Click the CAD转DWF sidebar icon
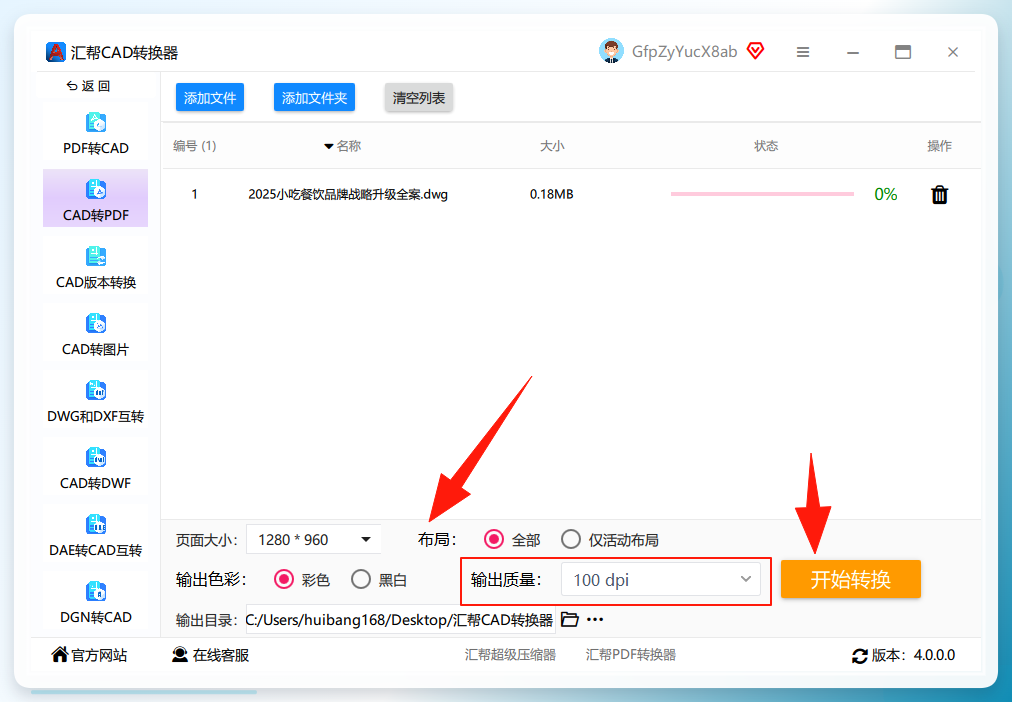Screen dimensions: 1012x702 tap(96, 457)
